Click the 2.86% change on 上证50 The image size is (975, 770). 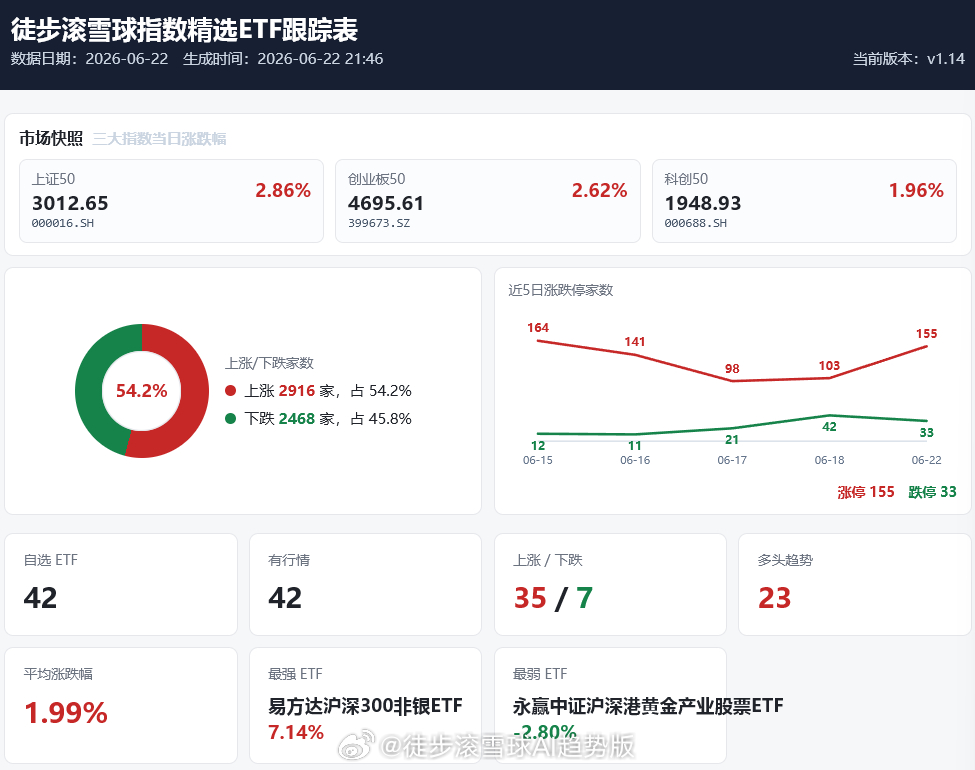tap(283, 190)
